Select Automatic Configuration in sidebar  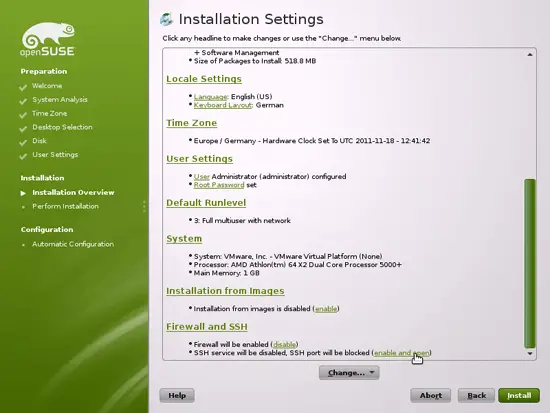[73, 244]
